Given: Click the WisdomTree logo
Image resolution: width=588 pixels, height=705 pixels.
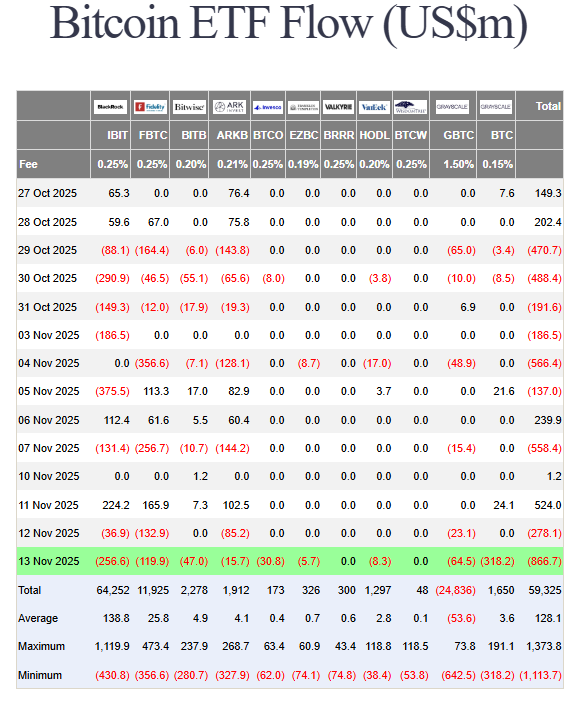Looking at the screenshot, I should click(x=411, y=107).
